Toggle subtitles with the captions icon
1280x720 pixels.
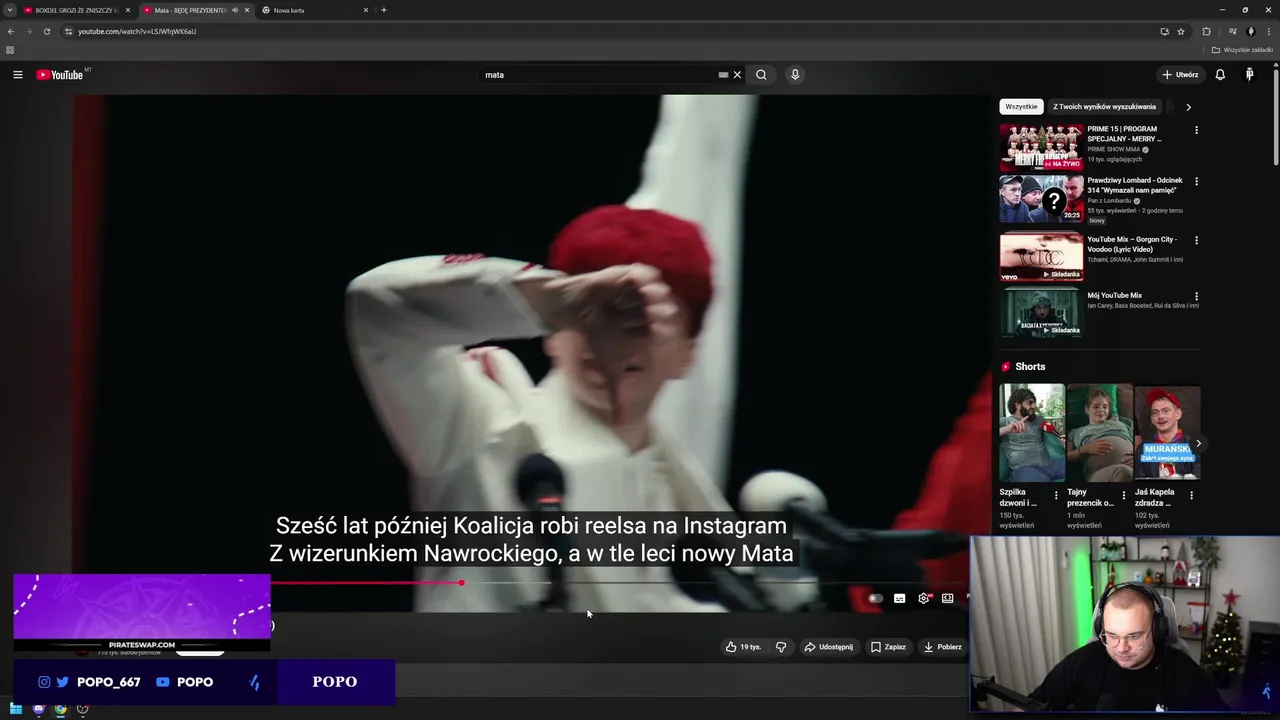(899, 598)
